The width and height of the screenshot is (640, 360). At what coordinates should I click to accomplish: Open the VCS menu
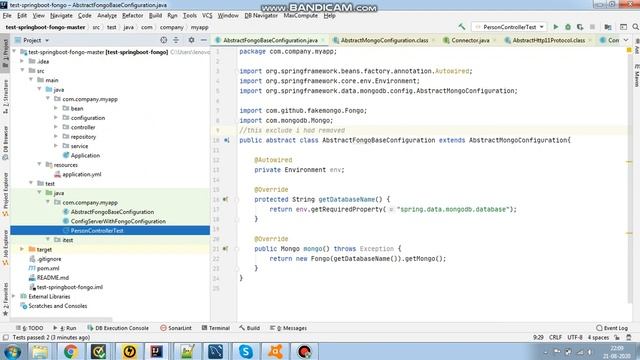[207, 16]
